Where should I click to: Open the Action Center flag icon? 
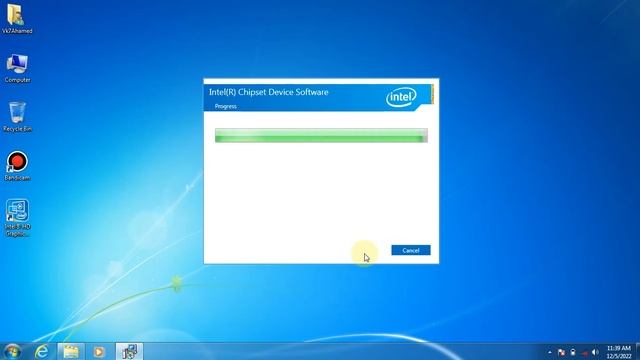562,352
